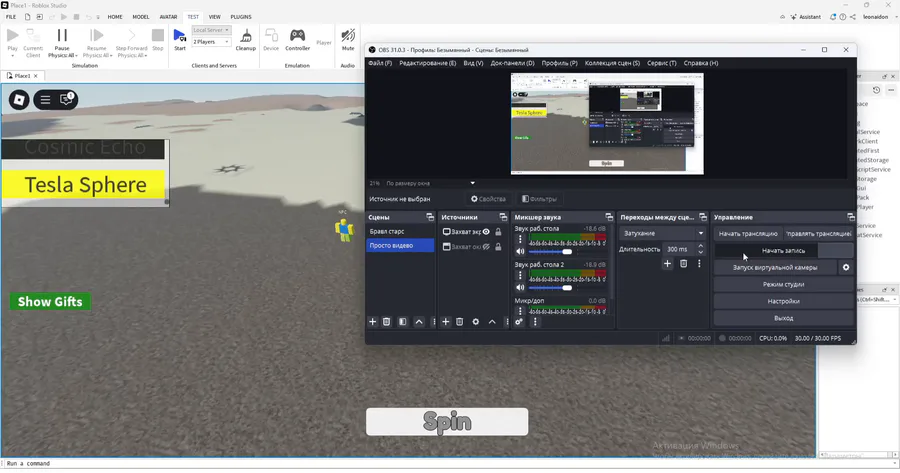The image size is (900, 473).
Task: Remove transition with trash icon under Длительность
Action: (x=683, y=263)
